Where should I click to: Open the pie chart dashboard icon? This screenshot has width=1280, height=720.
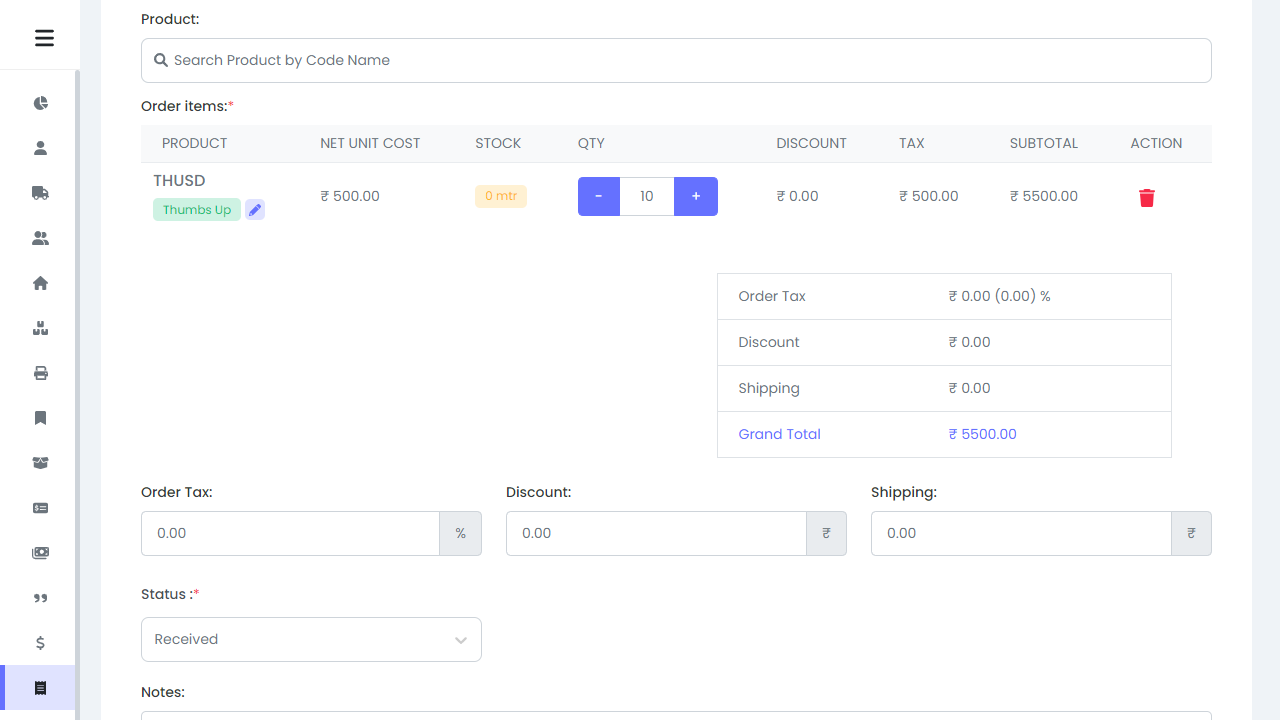coord(40,103)
